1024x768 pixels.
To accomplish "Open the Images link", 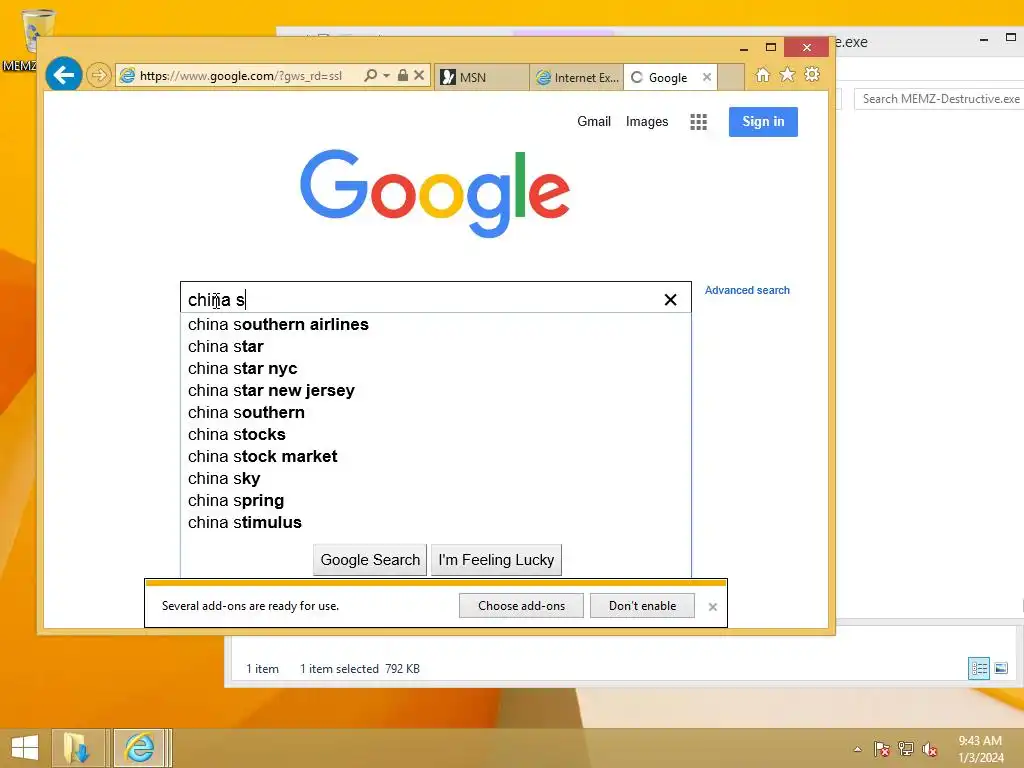I will (647, 121).
